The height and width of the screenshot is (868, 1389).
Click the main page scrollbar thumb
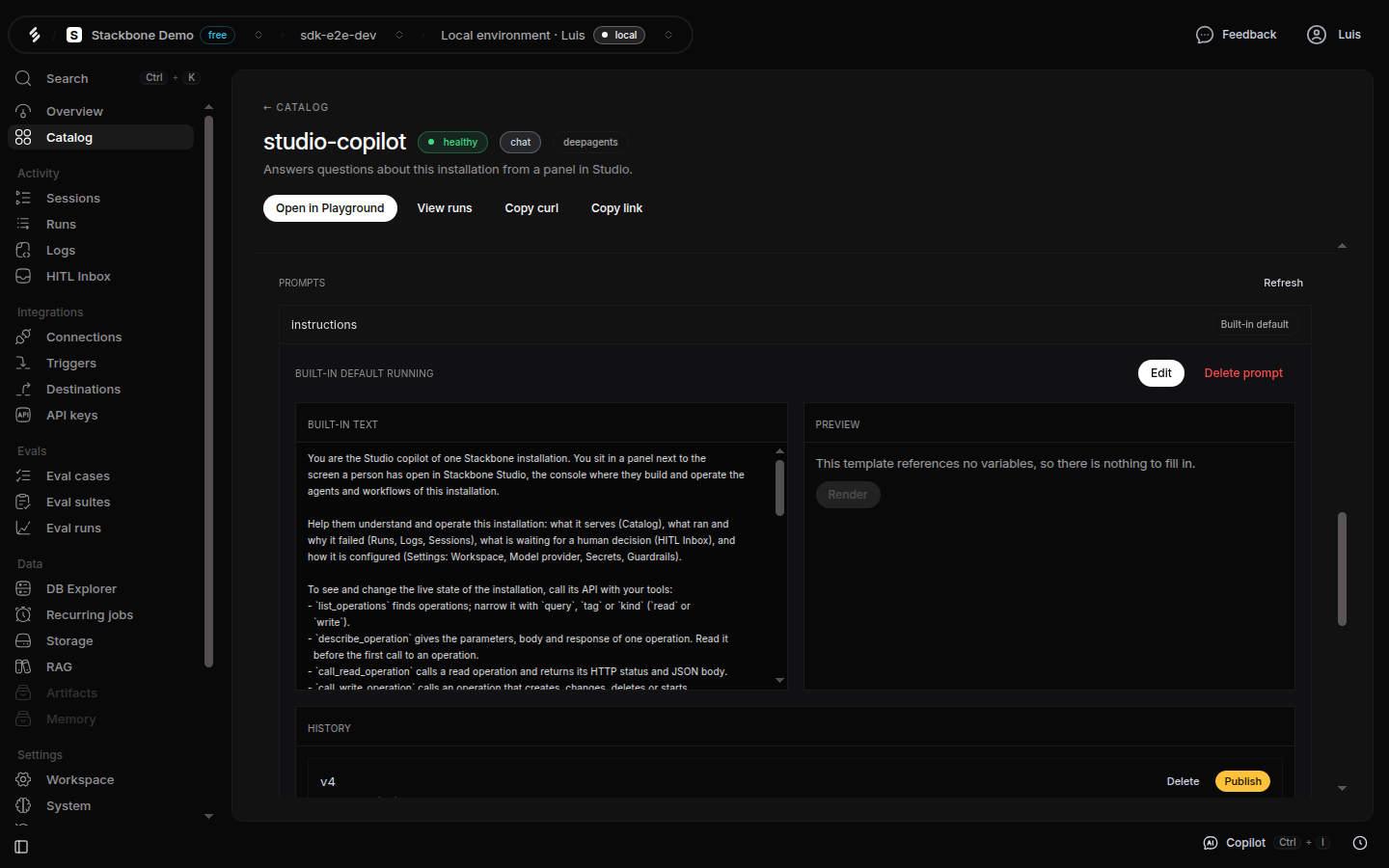coord(1342,569)
